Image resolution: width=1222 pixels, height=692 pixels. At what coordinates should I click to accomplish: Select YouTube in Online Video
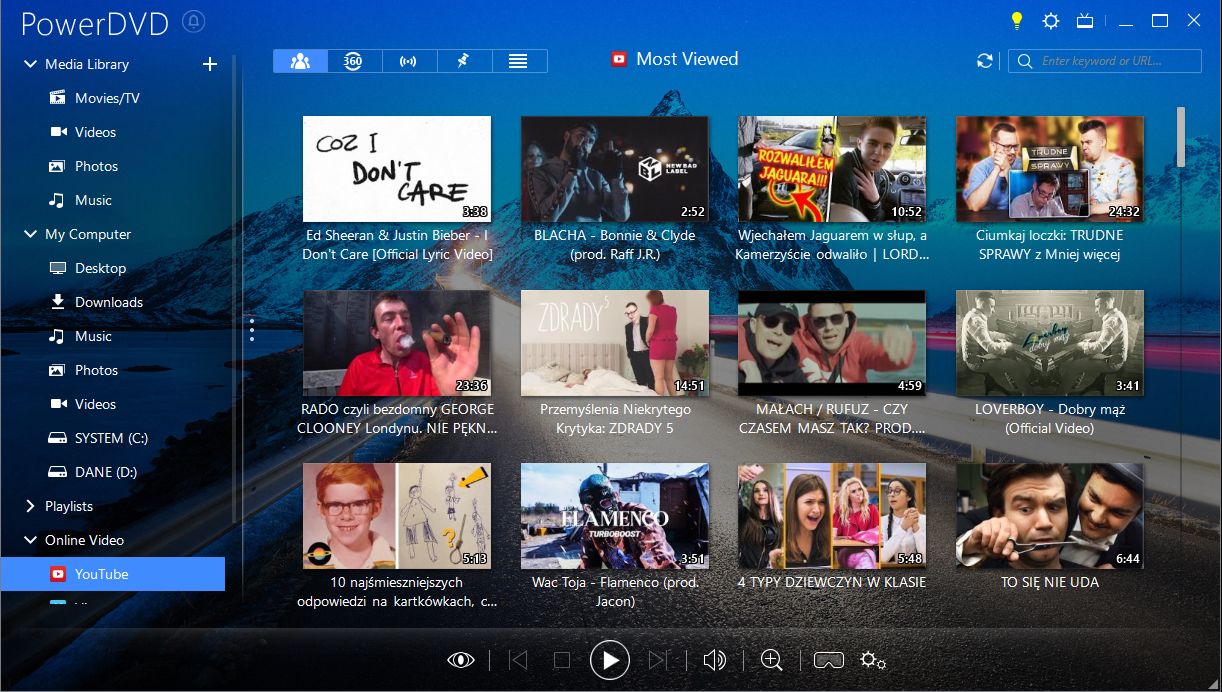click(x=112, y=574)
